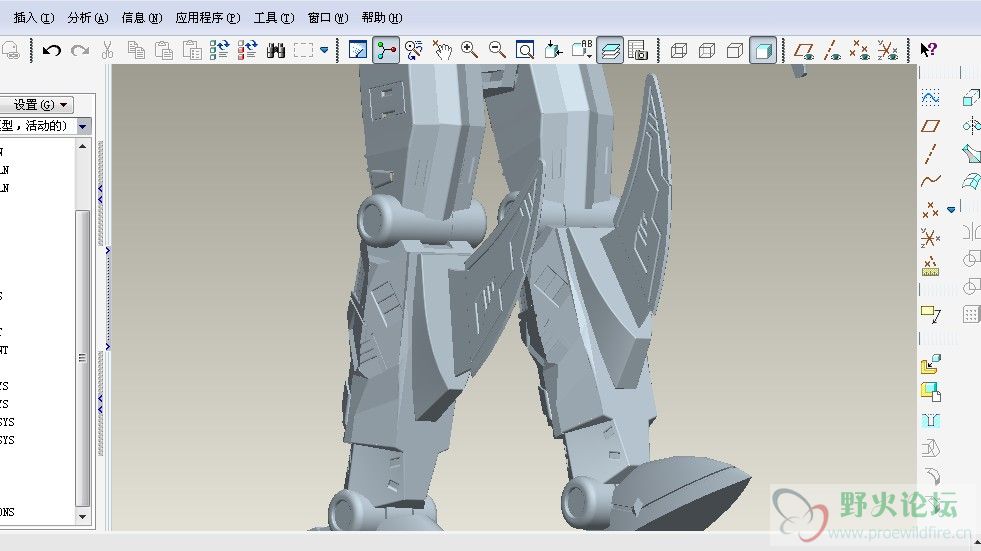Click the Copy icon
981x551 pixels.
[136, 50]
